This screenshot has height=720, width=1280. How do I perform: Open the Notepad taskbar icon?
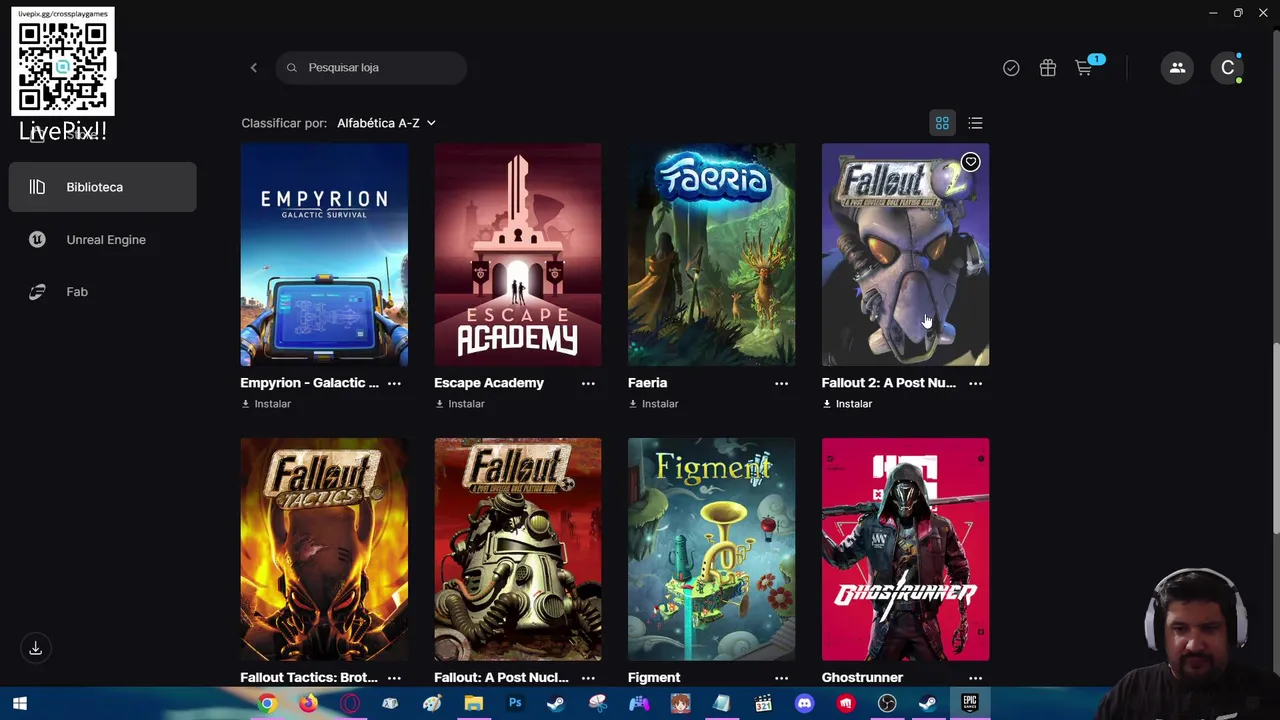pos(721,704)
